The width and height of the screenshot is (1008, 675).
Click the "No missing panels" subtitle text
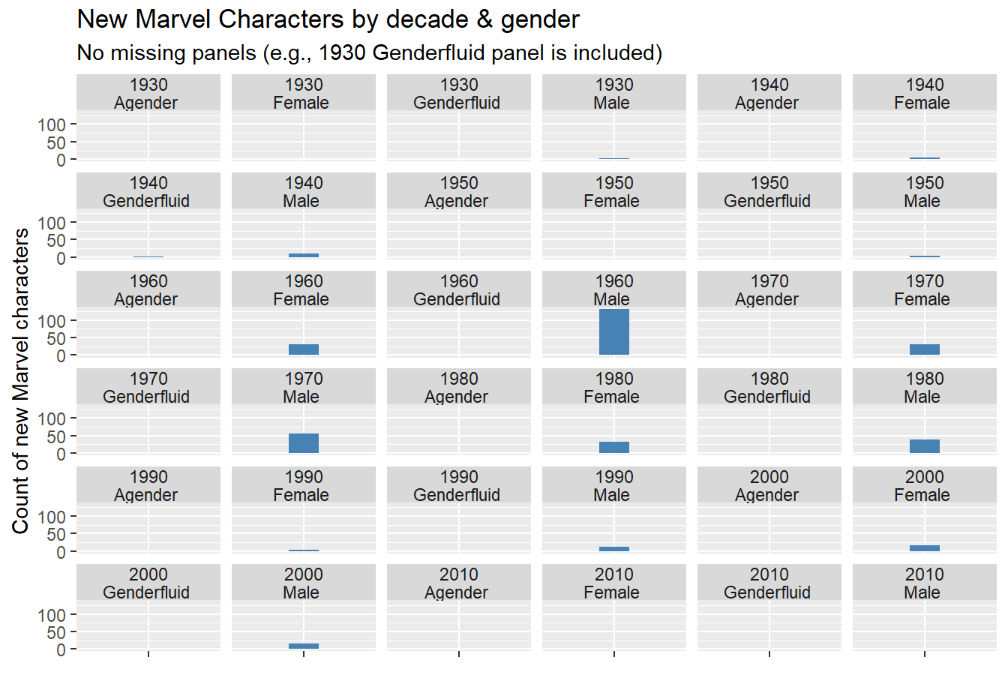(369, 52)
